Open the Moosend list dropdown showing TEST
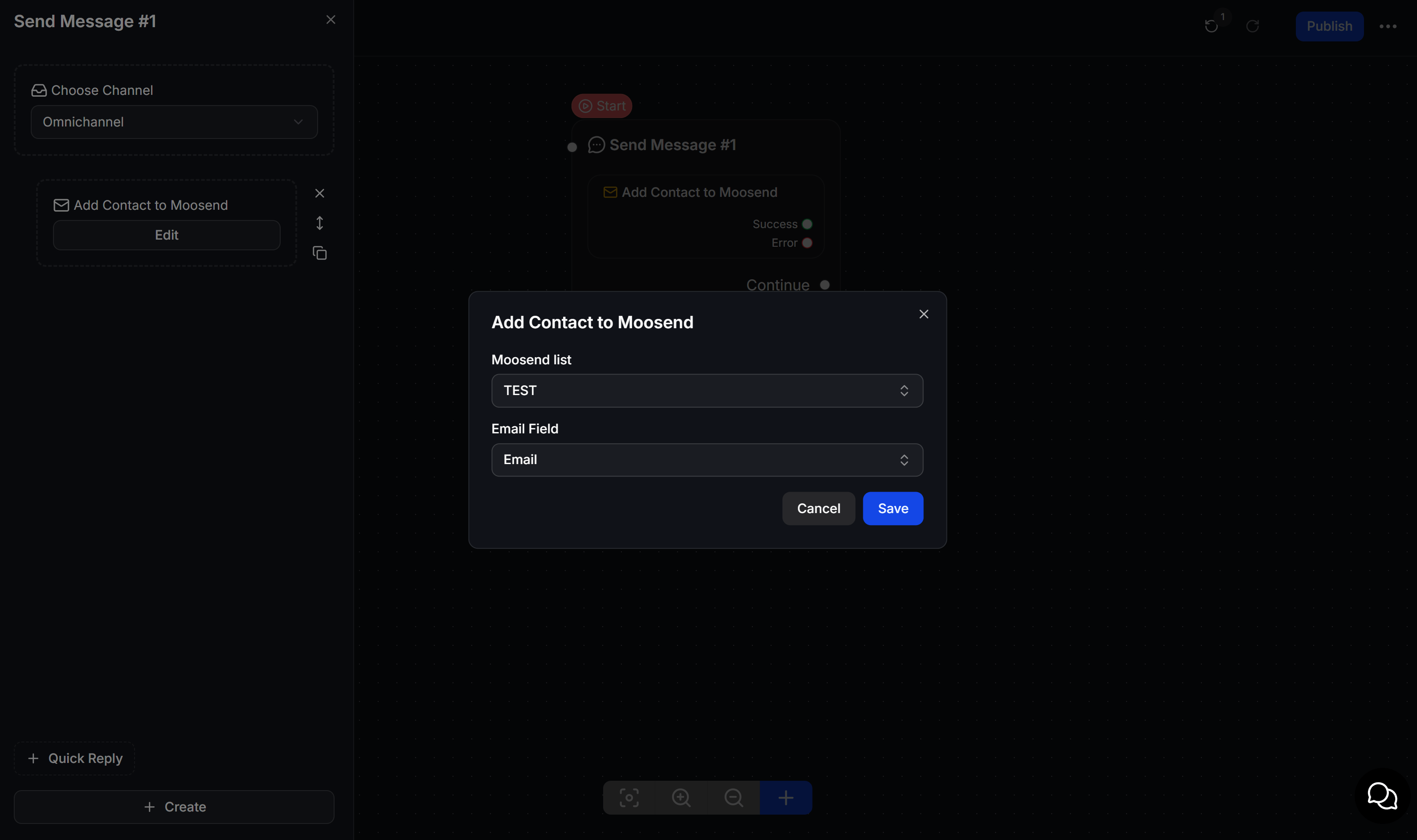This screenshot has height=840, width=1417. (707, 391)
